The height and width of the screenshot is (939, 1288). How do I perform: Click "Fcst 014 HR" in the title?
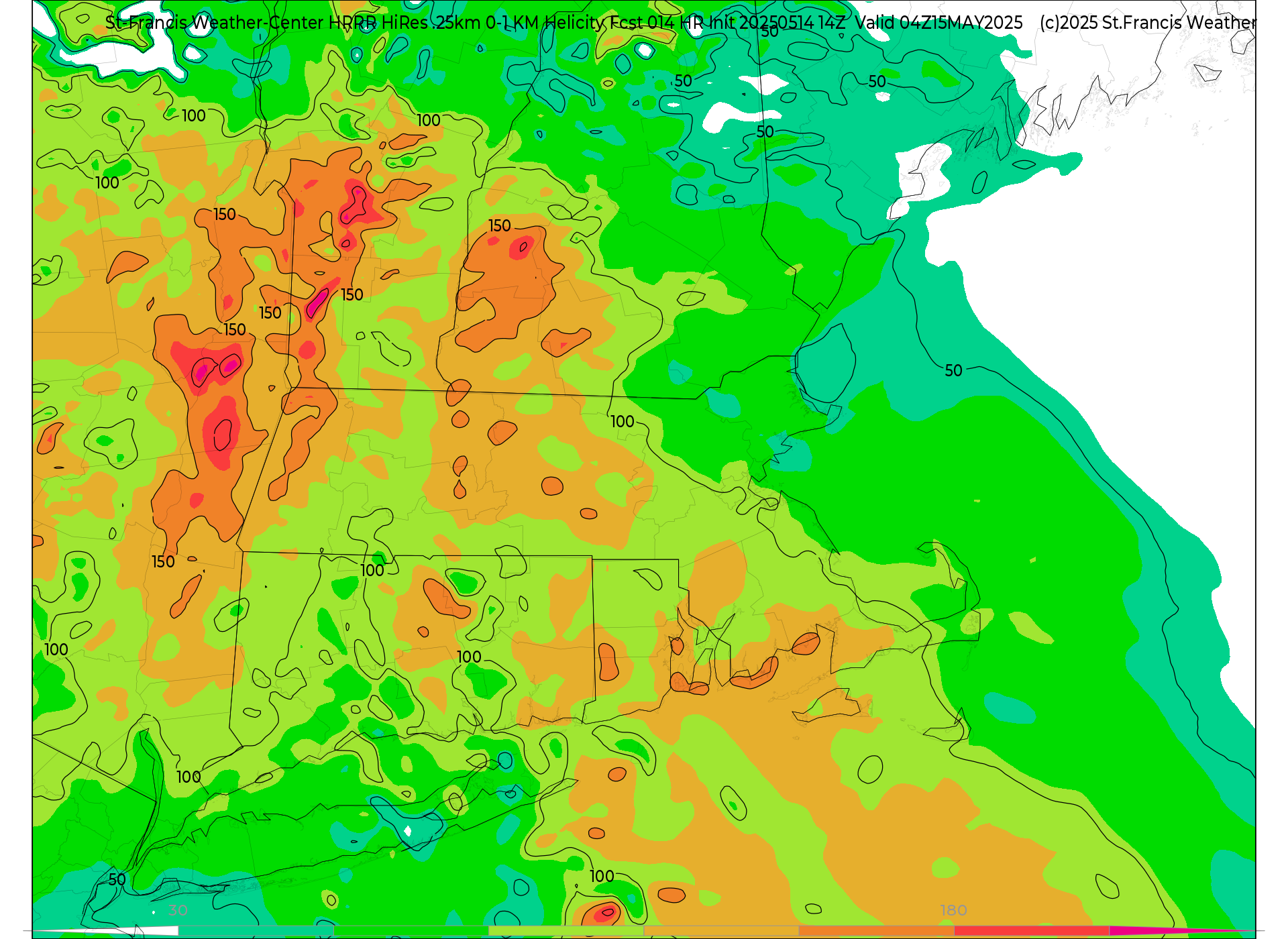(655, 23)
